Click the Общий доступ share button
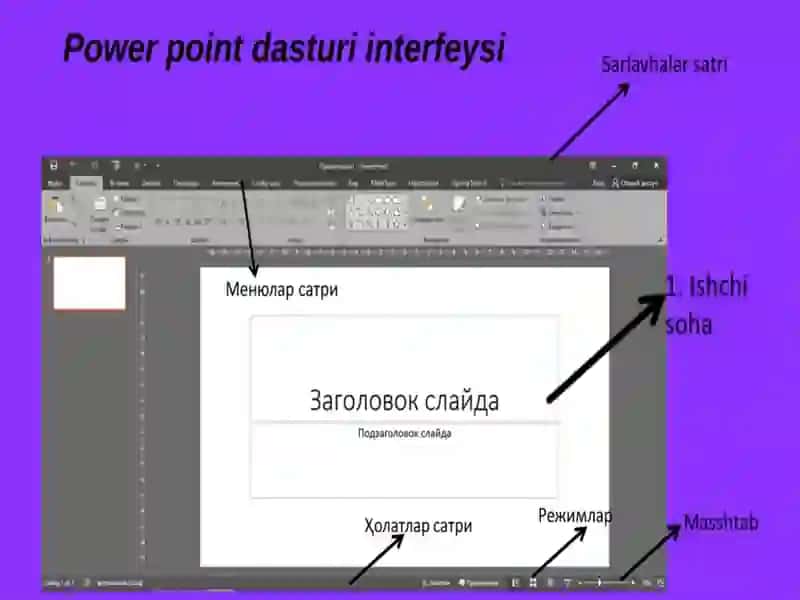 635,183
